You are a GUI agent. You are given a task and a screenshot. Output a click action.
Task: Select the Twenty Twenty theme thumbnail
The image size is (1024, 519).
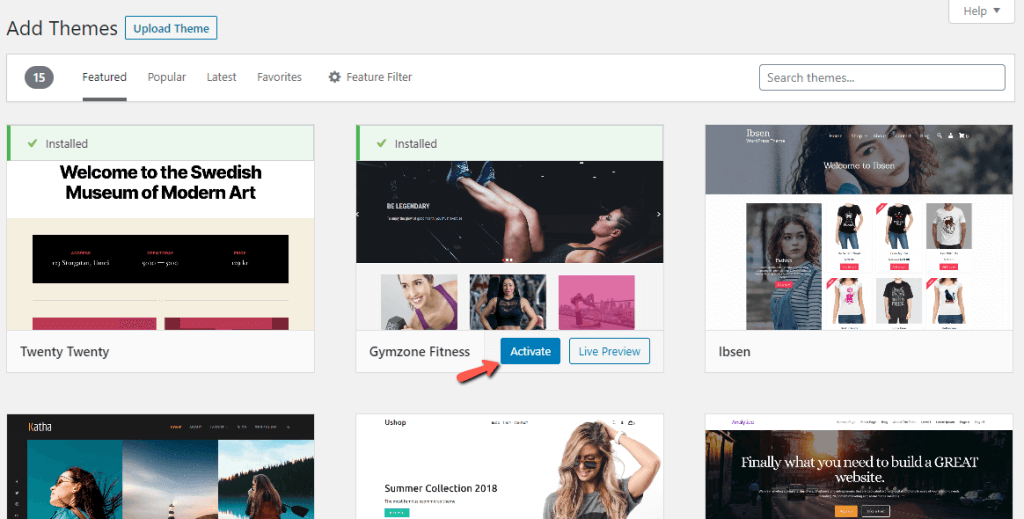(161, 245)
